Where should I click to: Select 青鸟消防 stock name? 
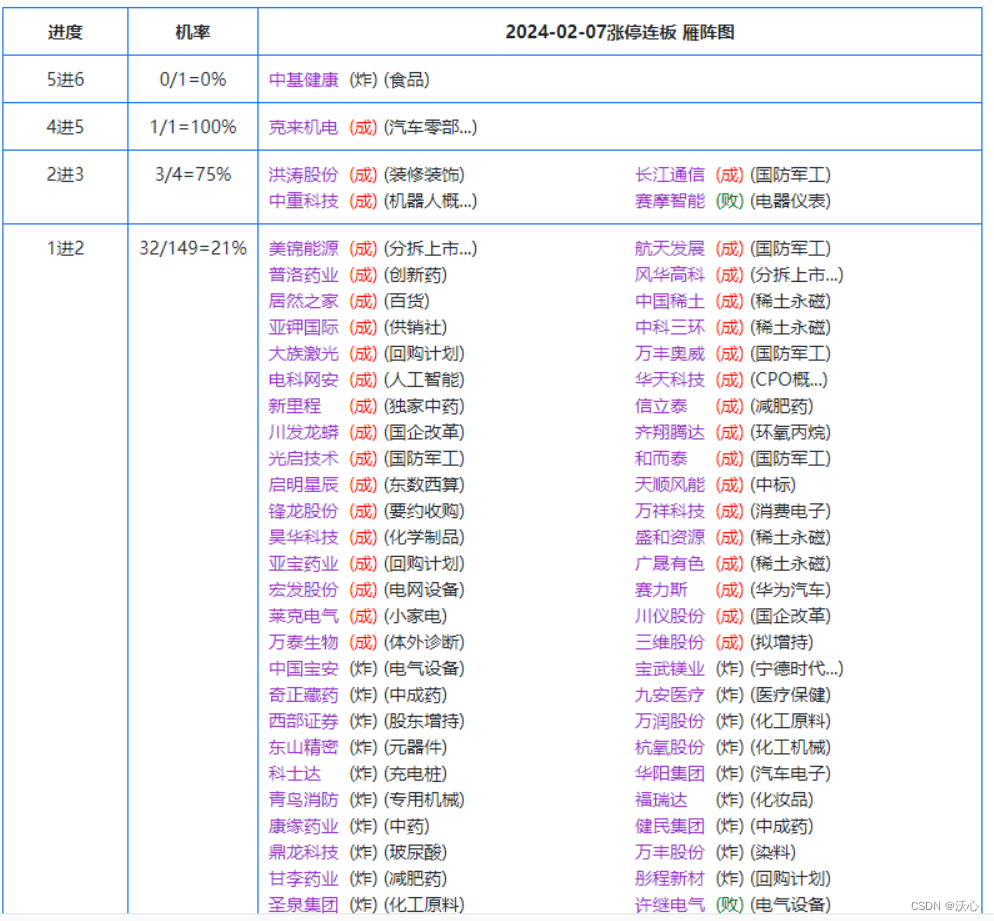point(304,800)
